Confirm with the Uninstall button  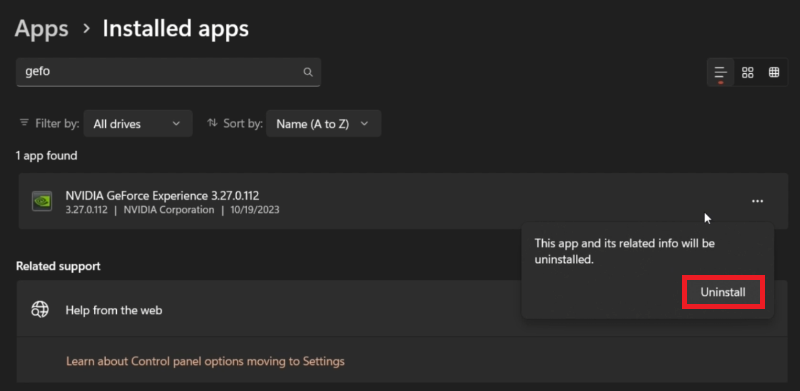tap(723, 292)
